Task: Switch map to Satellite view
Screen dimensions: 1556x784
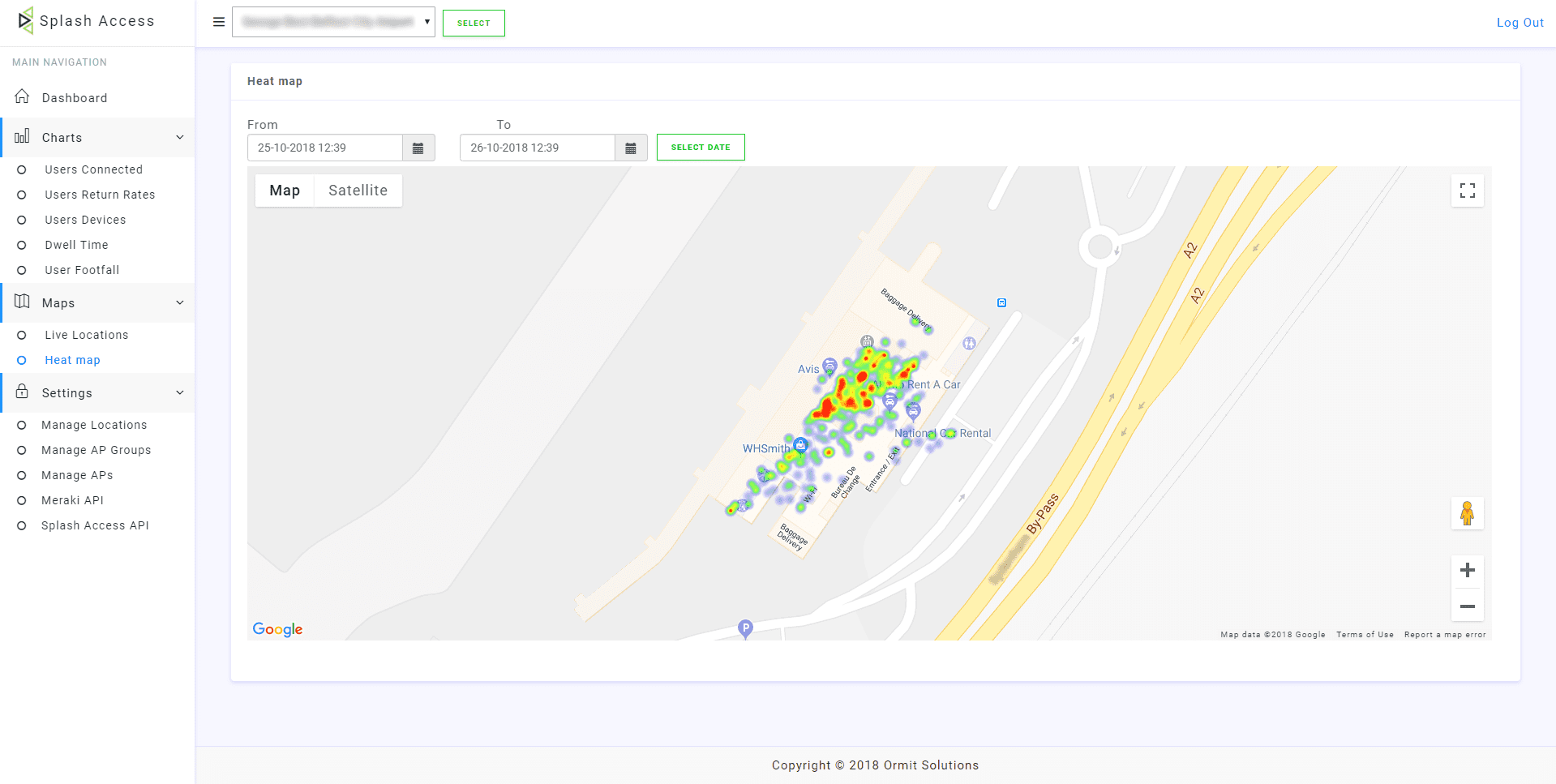Action: pyautogui.click(x=358, y=191)
